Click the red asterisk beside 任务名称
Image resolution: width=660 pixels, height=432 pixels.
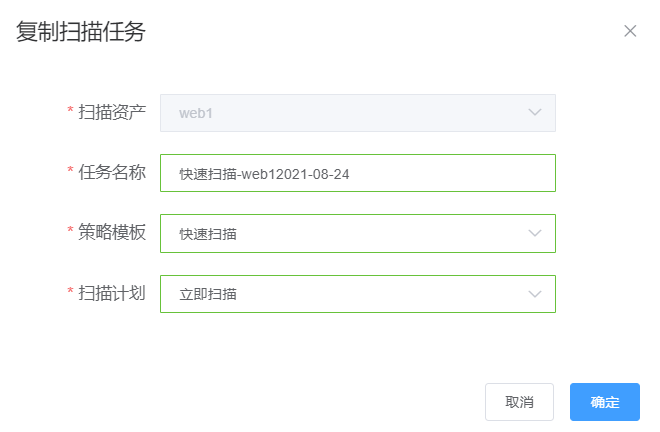70,173
